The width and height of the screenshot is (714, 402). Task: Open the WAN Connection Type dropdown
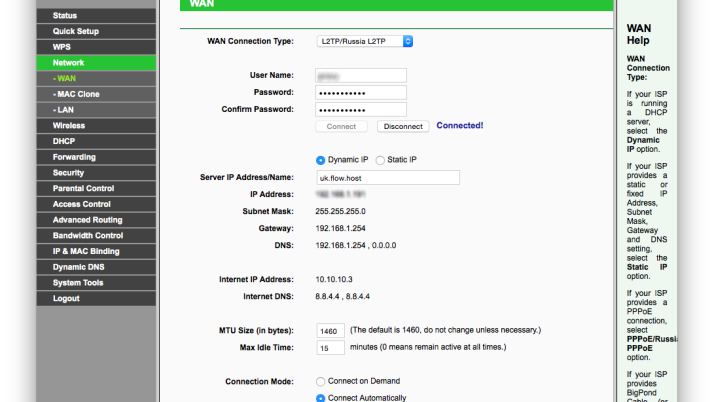point(365,41)
